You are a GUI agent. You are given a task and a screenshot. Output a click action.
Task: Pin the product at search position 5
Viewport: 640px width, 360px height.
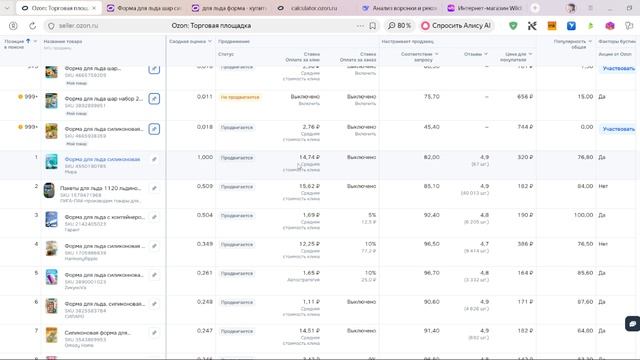point(154,275)
